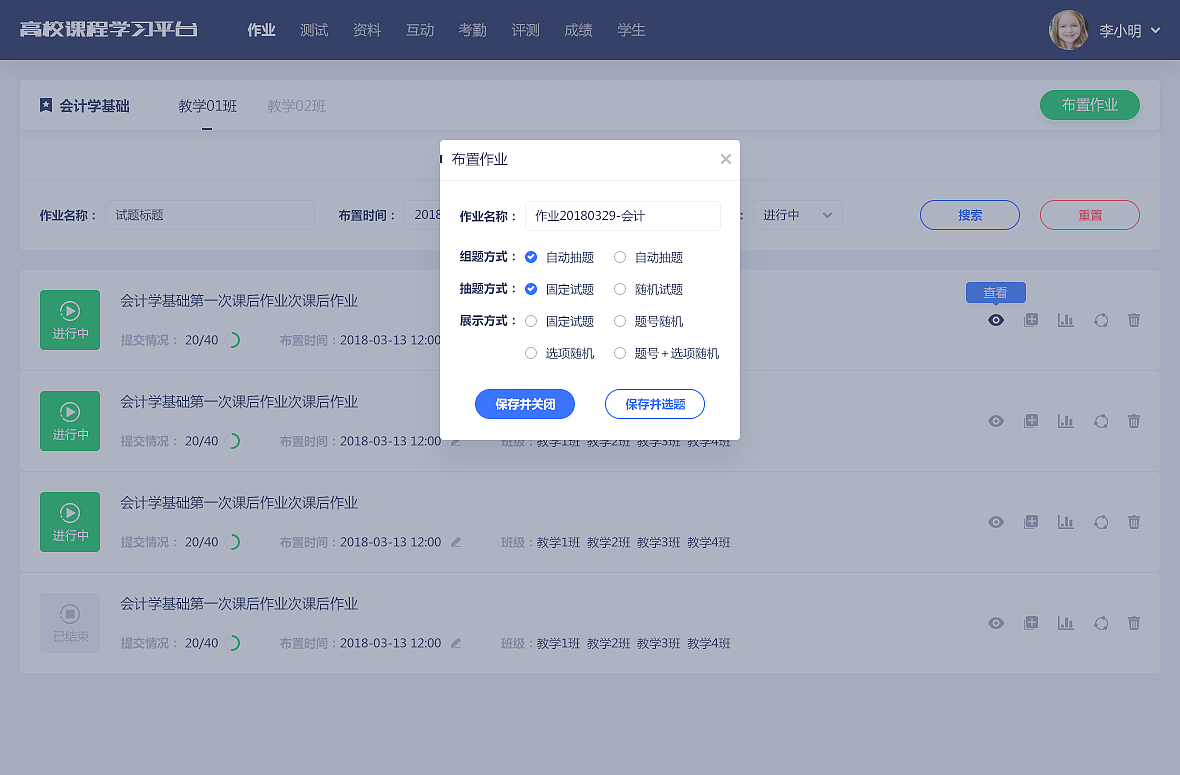Screen dimensions: 1180x775
Task: Click the red 重置 button
Action: 1090,215
